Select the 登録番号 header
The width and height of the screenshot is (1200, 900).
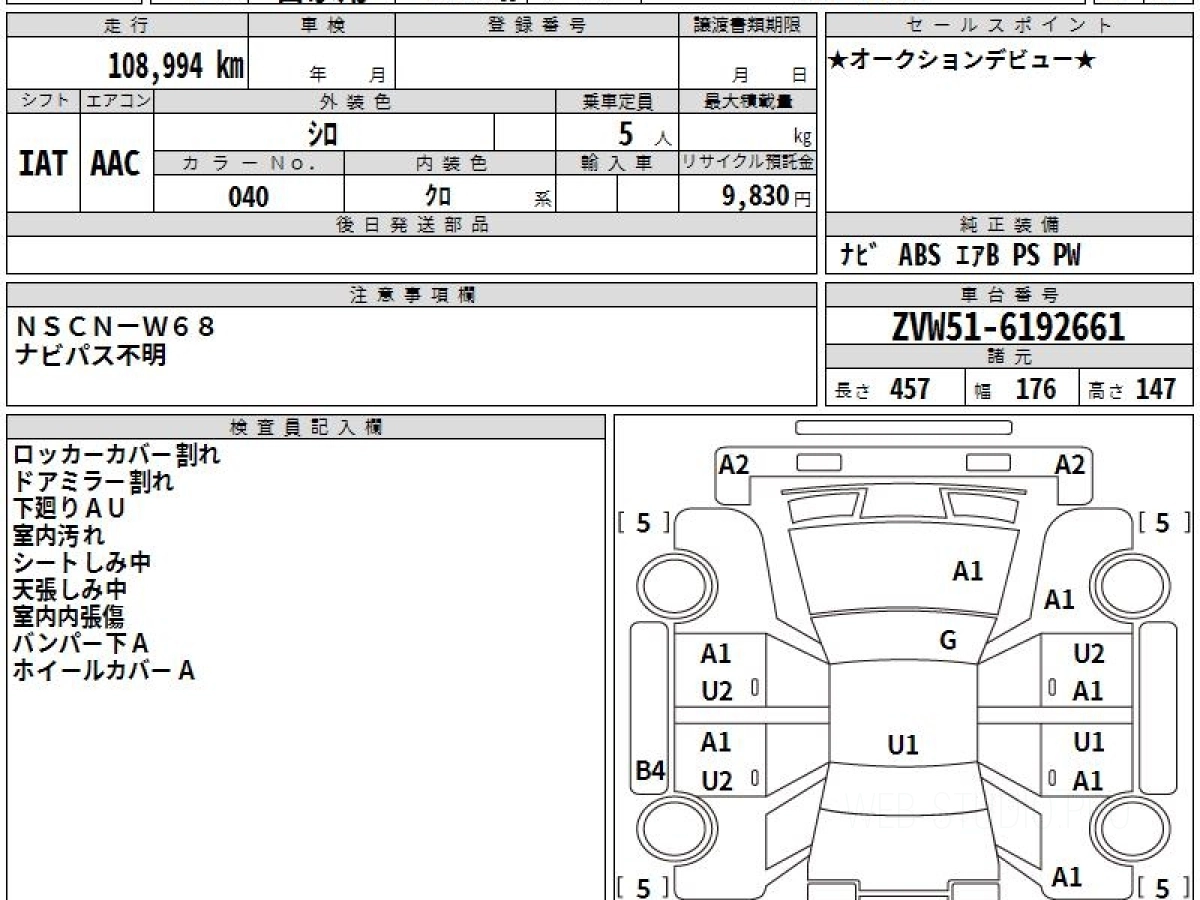coord(536,26)
